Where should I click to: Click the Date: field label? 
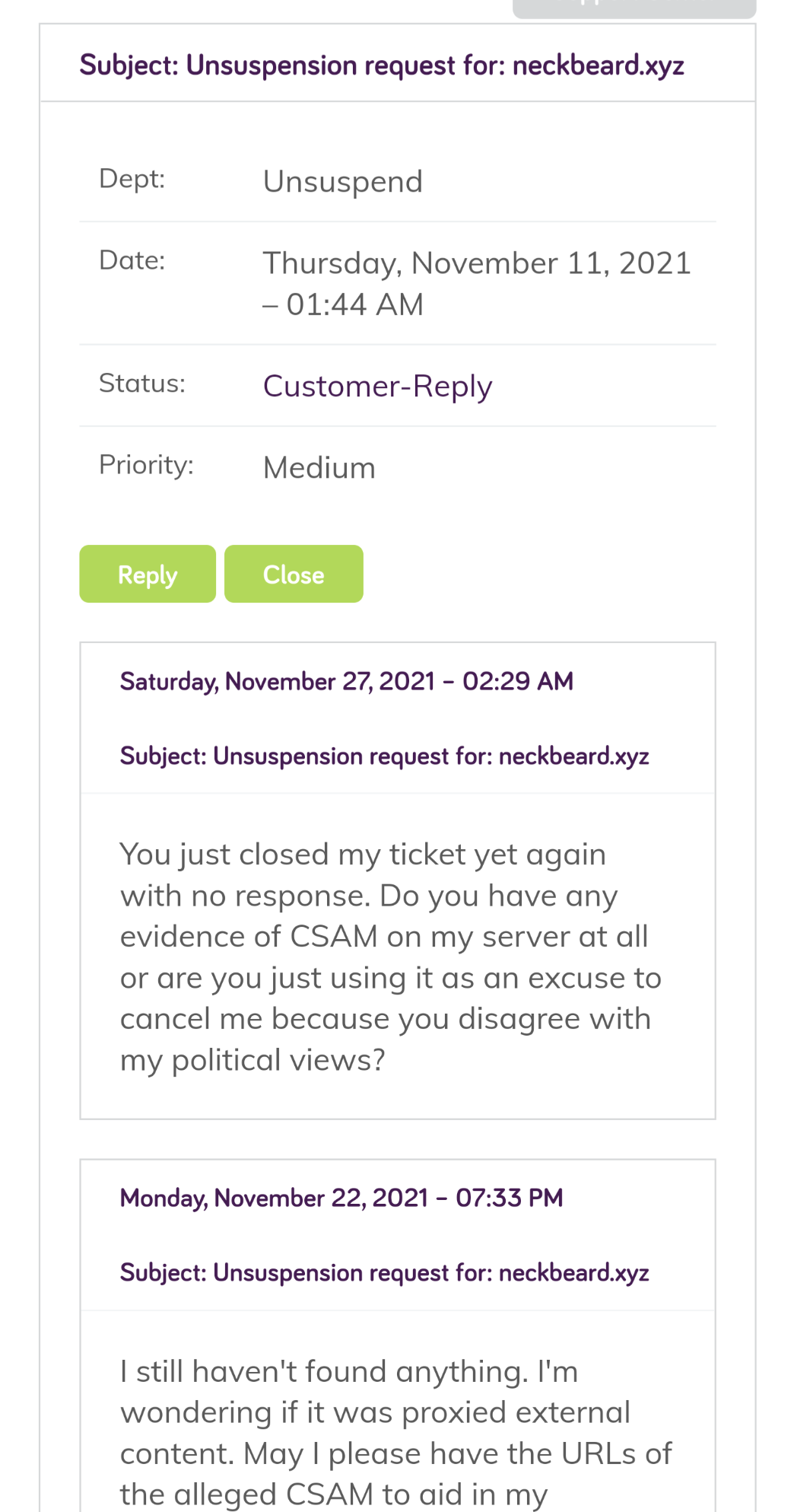point(132,260)
